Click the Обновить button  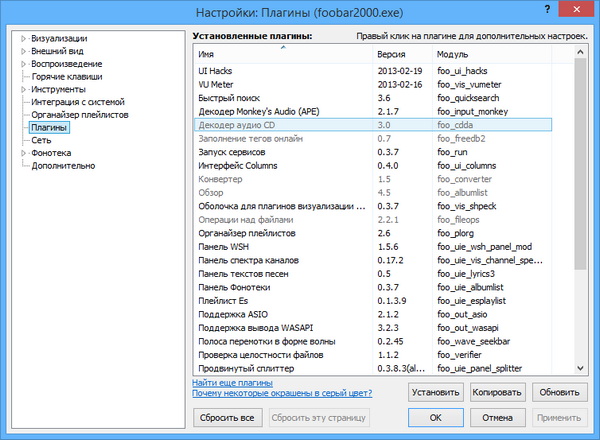tap(559, 393)
